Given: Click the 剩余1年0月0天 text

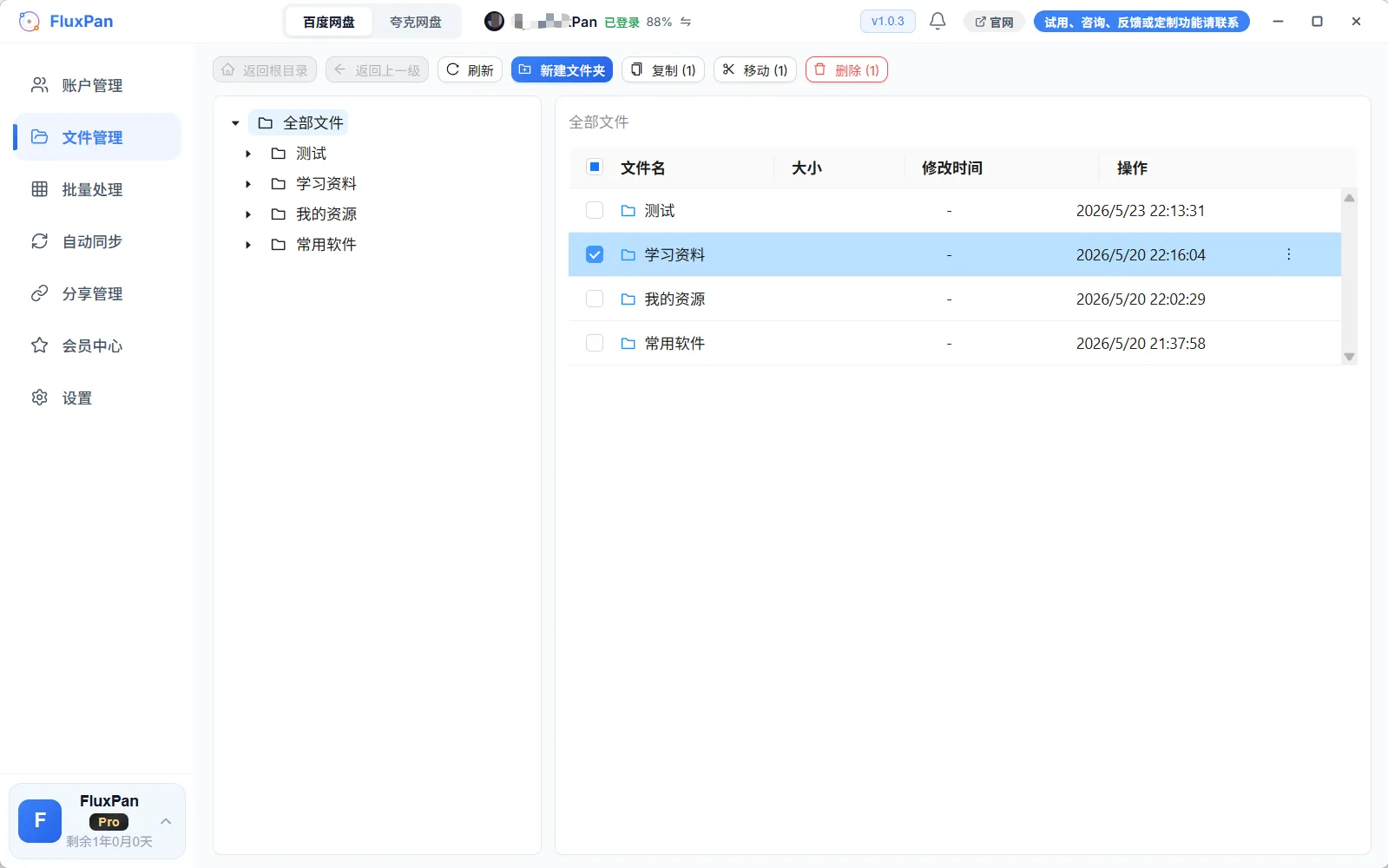Looking at the screenshot, I should click(109, 842).
